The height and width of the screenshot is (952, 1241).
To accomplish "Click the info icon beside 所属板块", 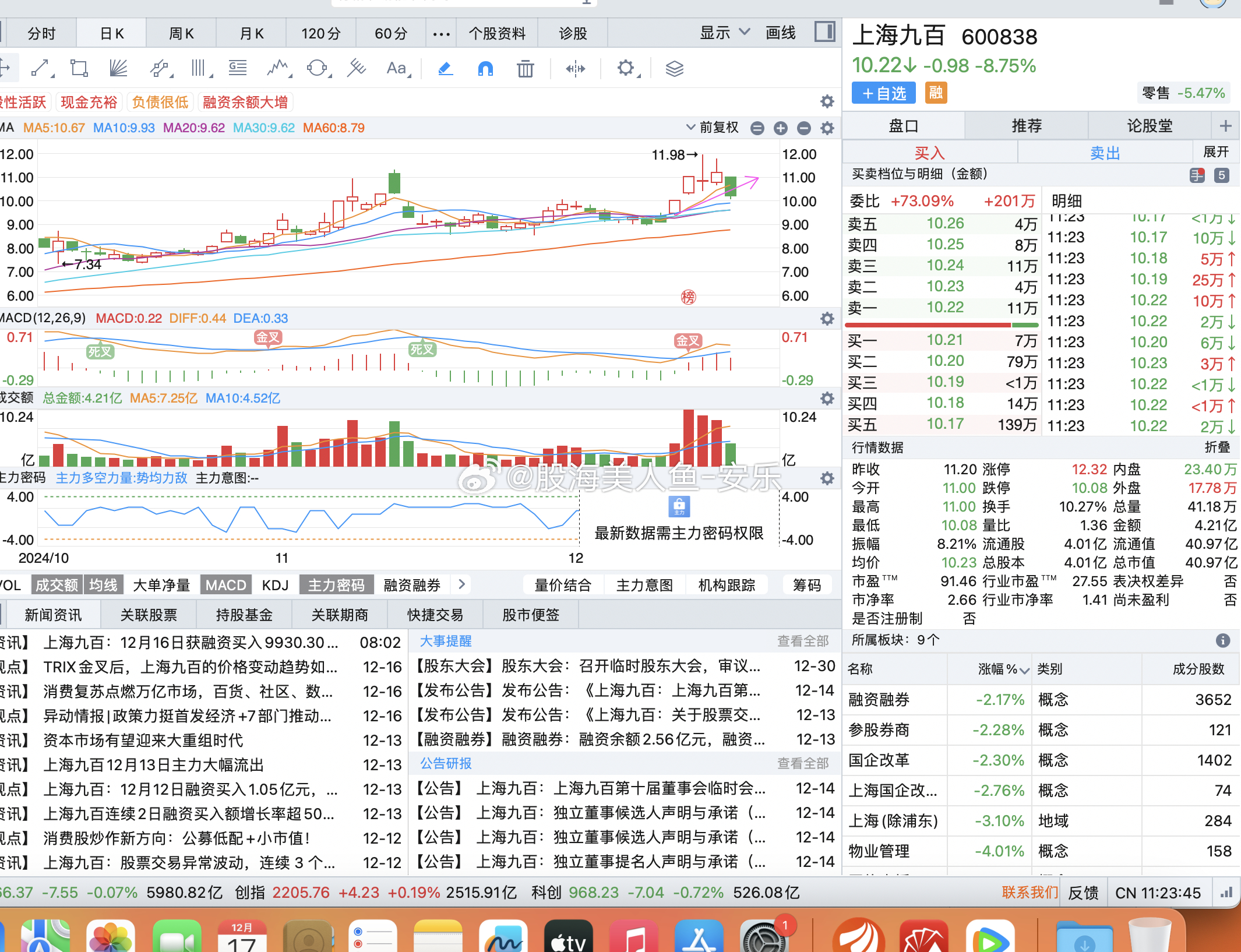I will [1223, 640].
